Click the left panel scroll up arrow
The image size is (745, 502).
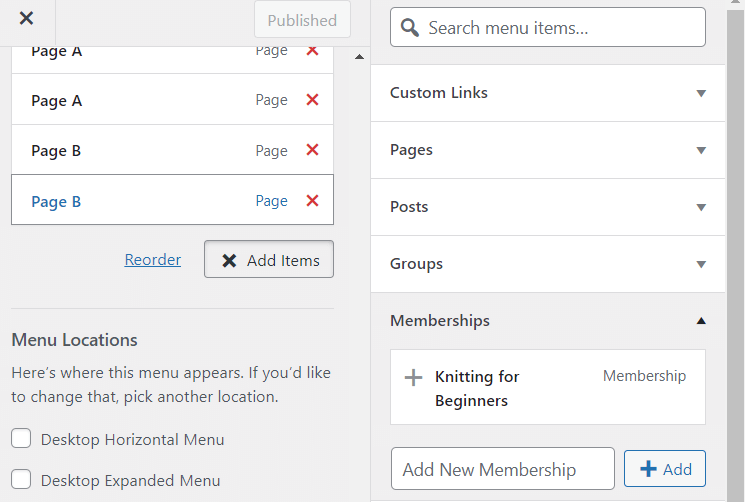(360, 57)
